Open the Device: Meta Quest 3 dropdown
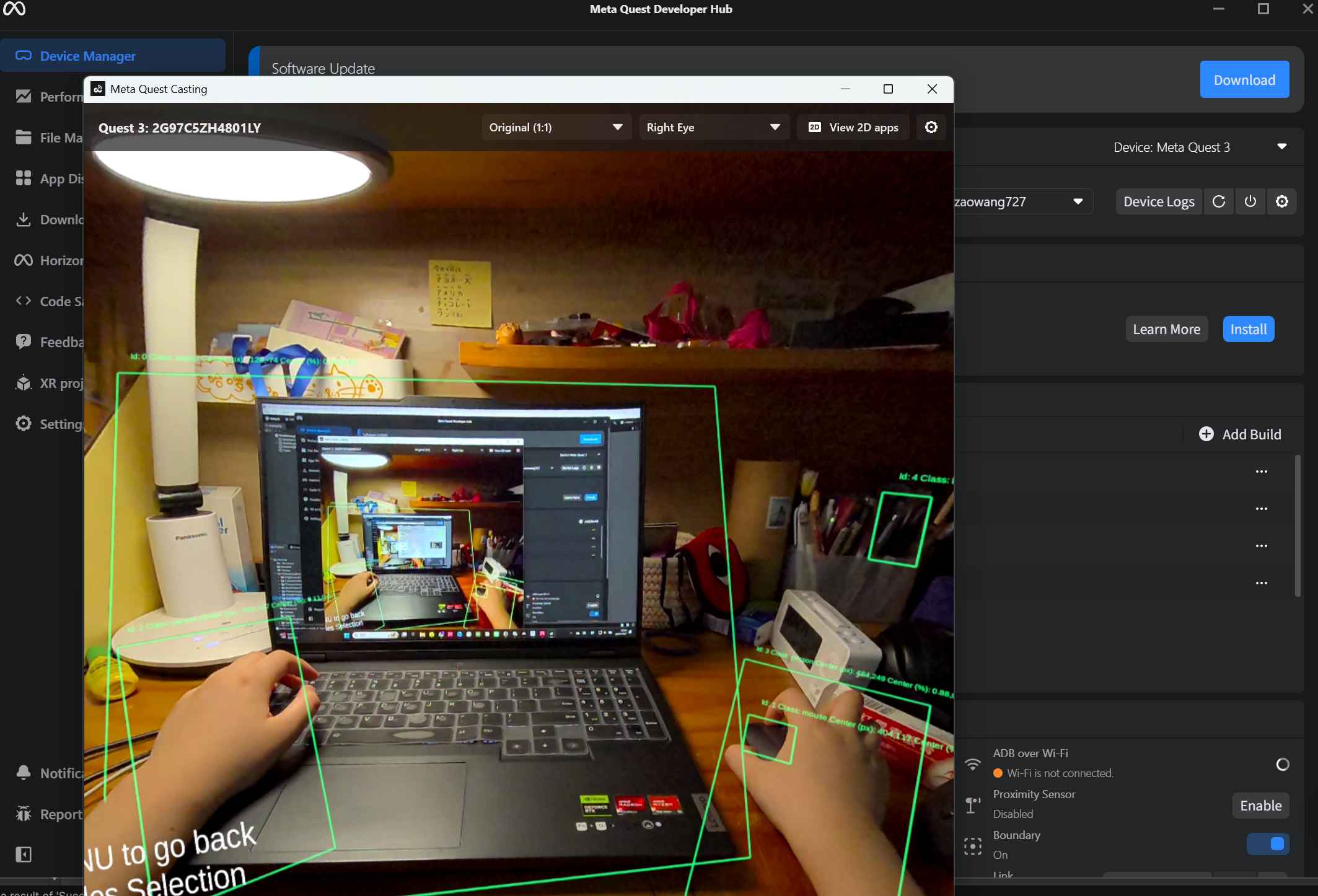The image size is (1318, 896). (x=1199, y=147)
